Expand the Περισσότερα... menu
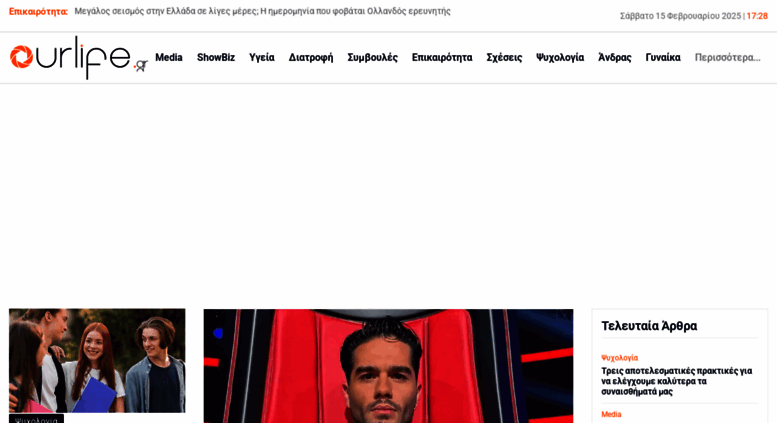Image resolution: width=777 pixels, height=423 pixels. pyautogui.click(x=727, y=57)
